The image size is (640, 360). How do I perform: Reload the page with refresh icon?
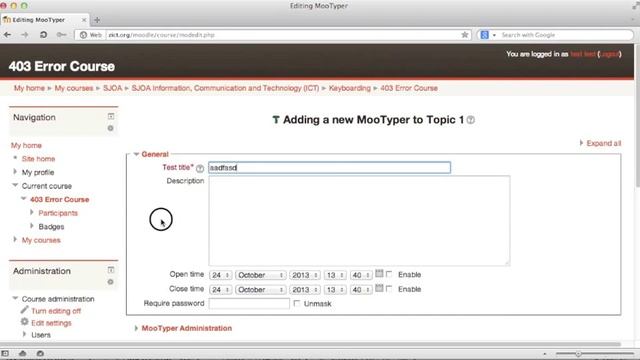coord(43,35)
